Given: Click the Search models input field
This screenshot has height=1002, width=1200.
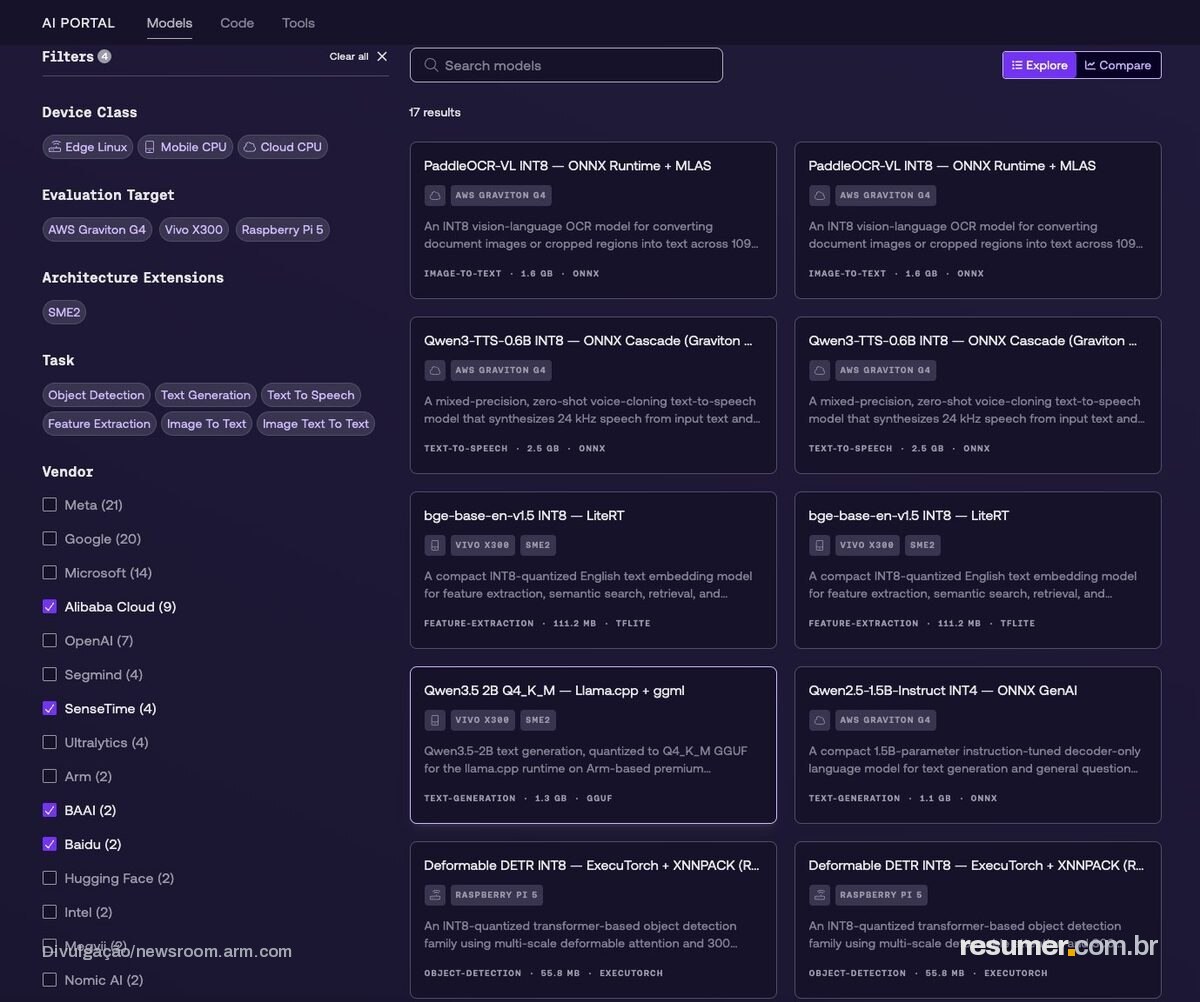Looking at the screenshot, I should click(566, 65).
